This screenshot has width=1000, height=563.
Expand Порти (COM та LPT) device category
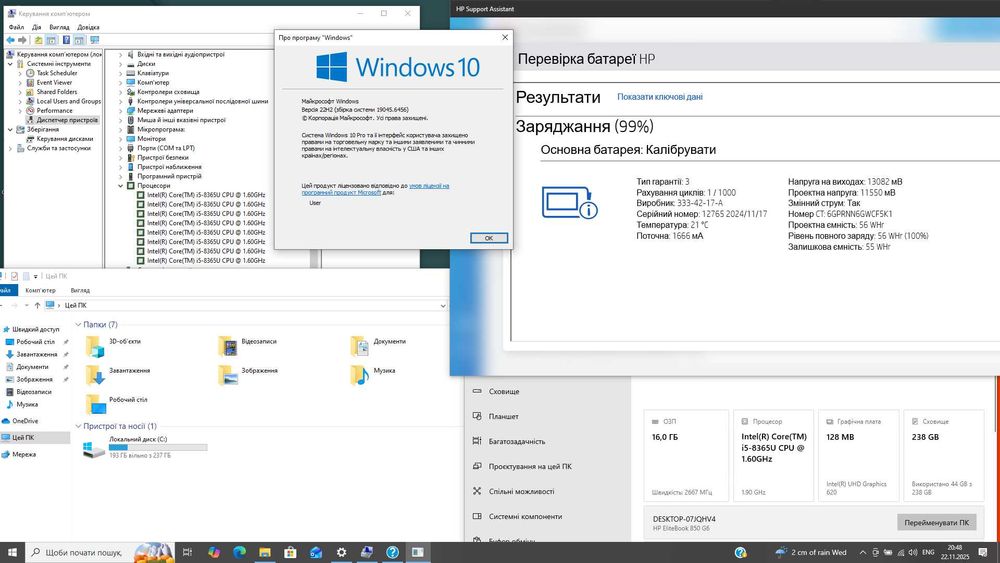(121, 148)
